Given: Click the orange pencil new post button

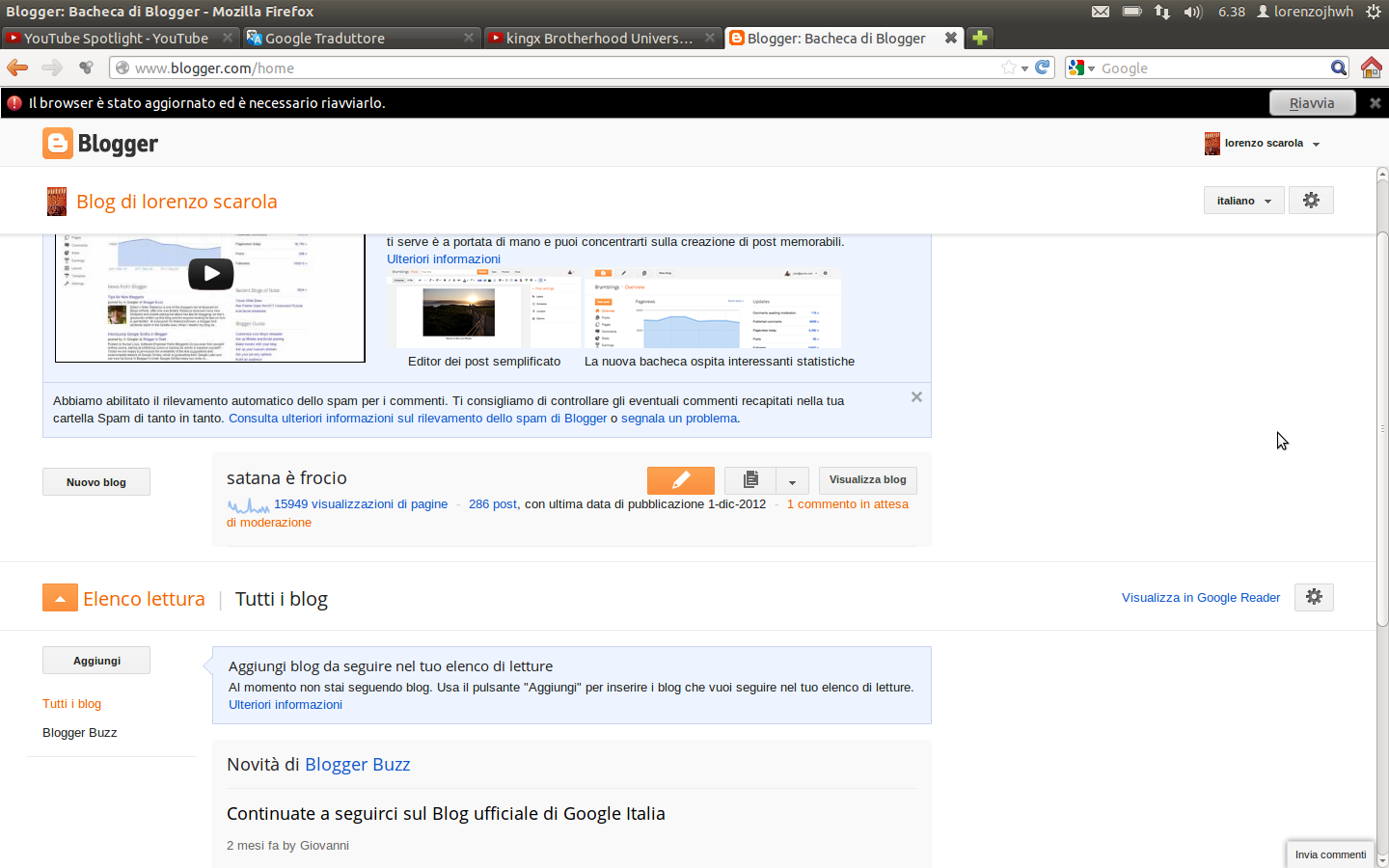Looking at the screenshot, I should 680,480.
